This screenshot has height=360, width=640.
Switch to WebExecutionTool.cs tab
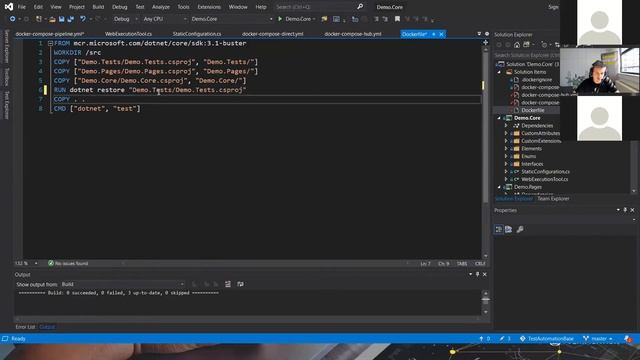128,34
